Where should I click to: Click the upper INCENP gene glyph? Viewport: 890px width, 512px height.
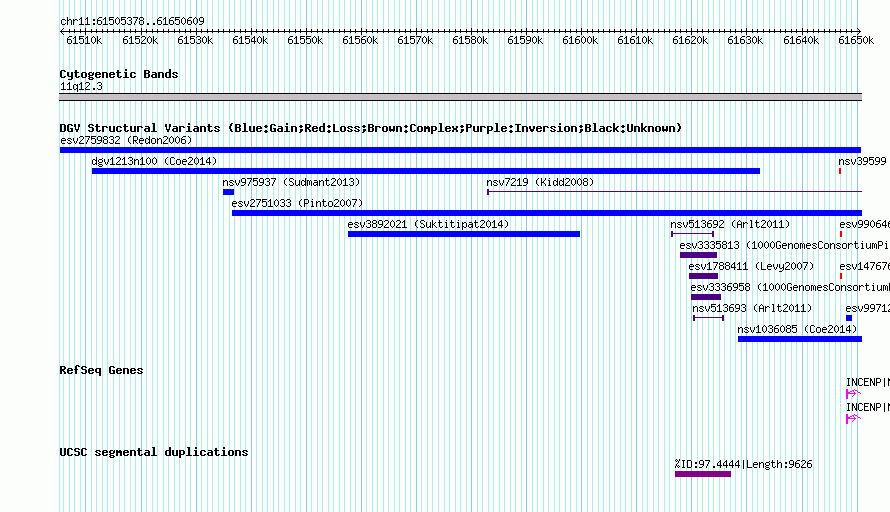point(853,393)
